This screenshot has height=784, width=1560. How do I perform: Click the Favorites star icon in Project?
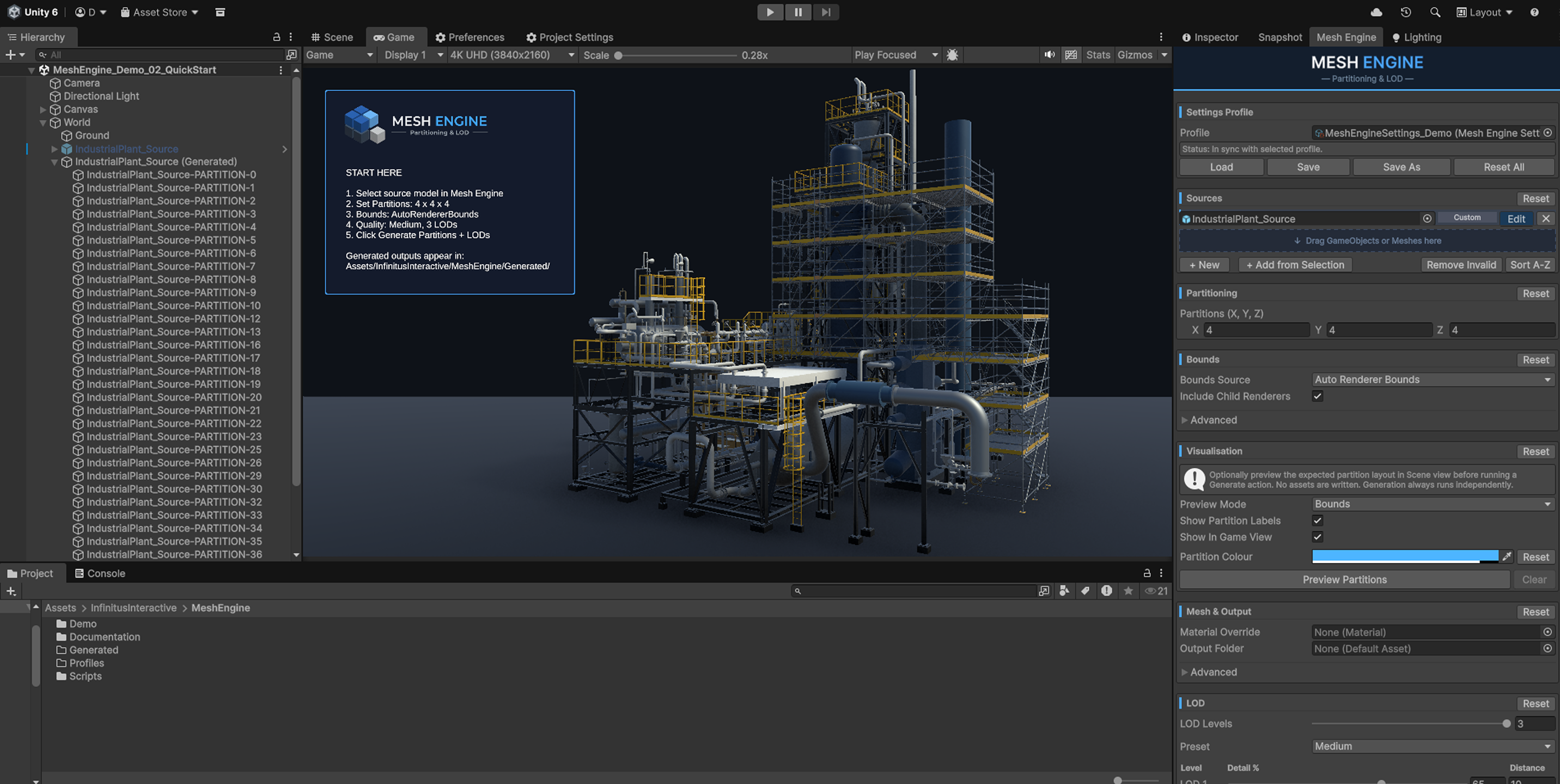tap(1128, 591)
